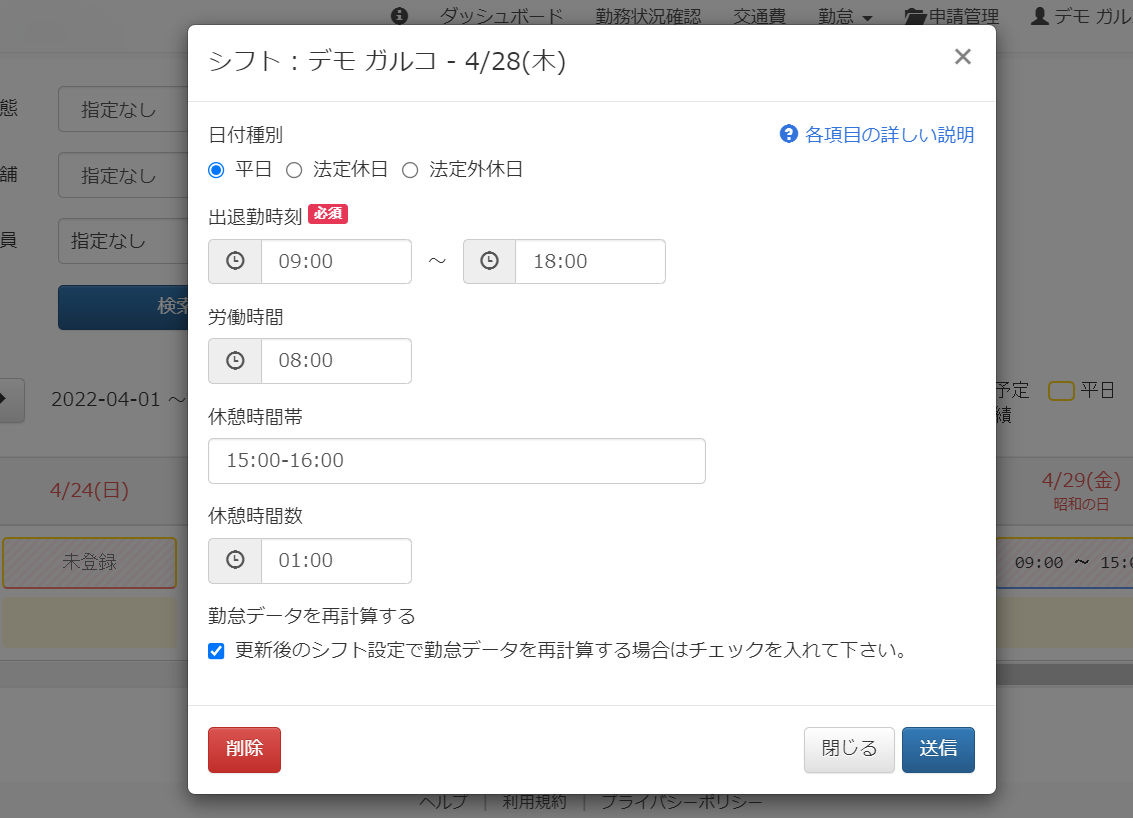
Task: Click the text label for the recalculate checkbox
Action: coord(571,650)
